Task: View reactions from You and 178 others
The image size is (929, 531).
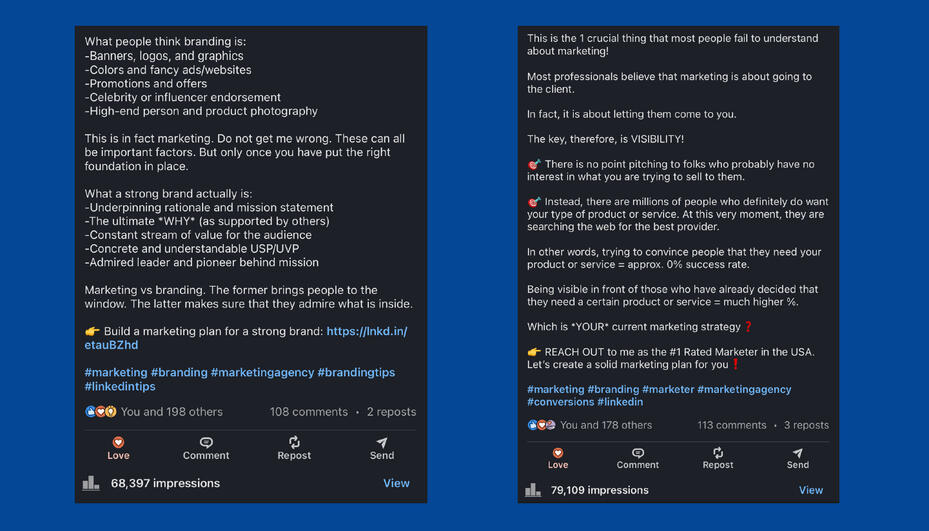Action: tap(606, 425)
